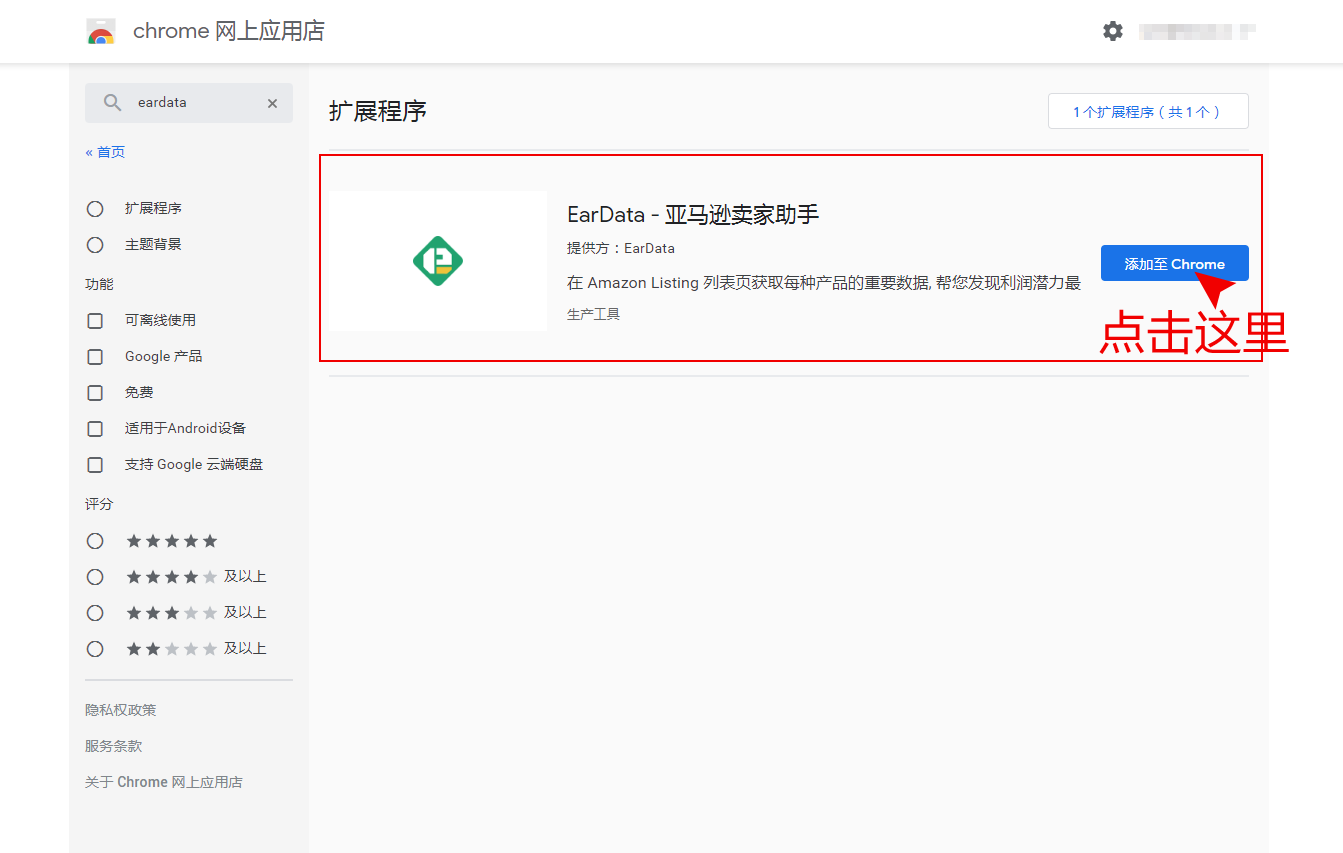1343x853 pixels.
Task: Select the five-star rating radio button
Action: 95,541
